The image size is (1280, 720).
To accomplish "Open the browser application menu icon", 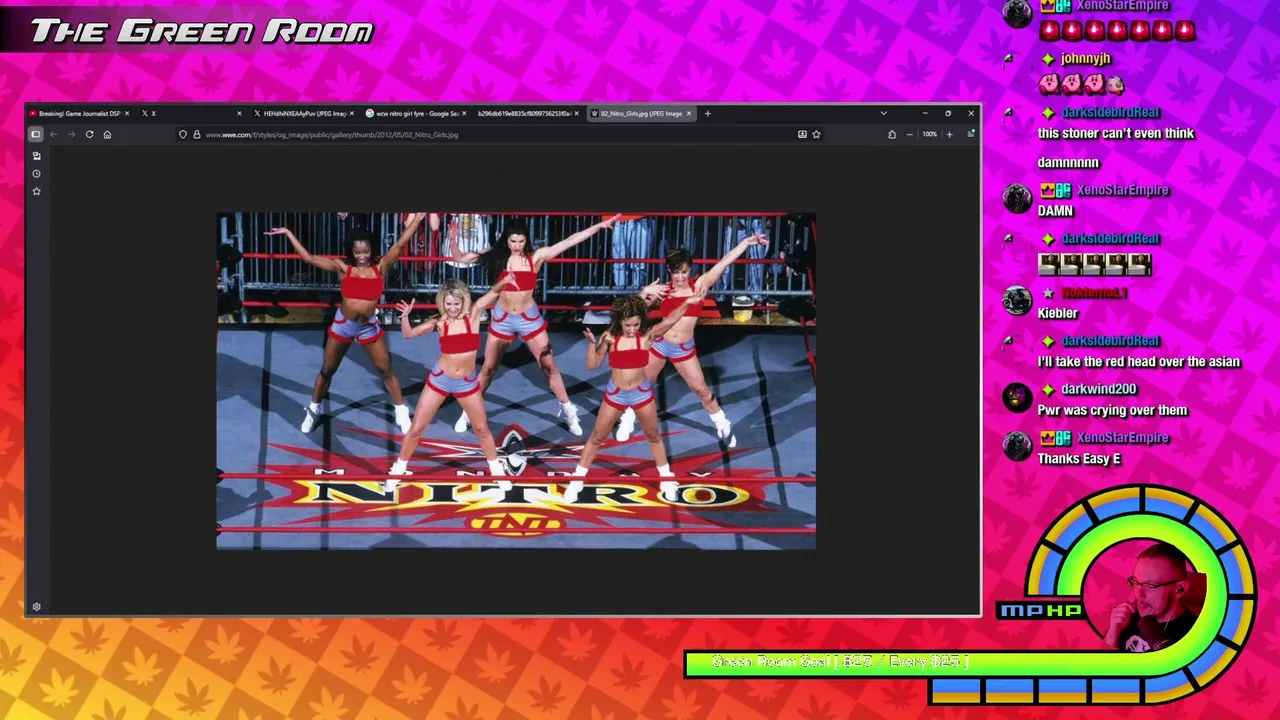I will (970, 134).
